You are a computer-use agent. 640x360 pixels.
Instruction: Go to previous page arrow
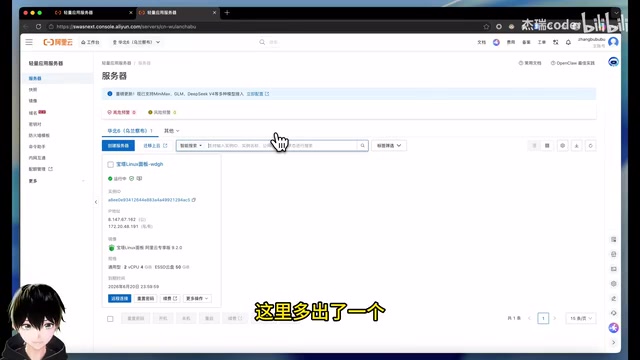click(529, 318)
